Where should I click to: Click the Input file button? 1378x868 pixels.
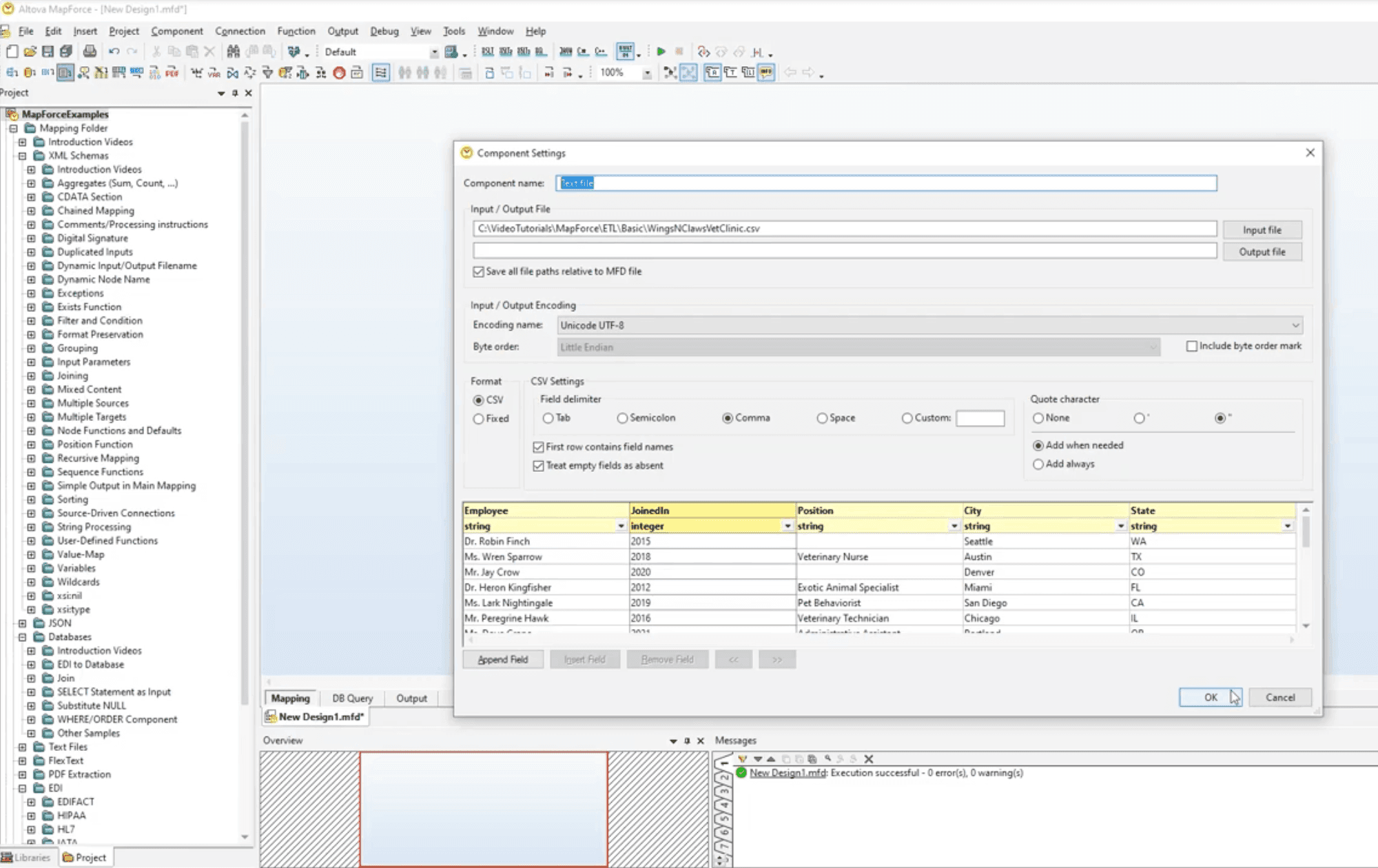1262,230
